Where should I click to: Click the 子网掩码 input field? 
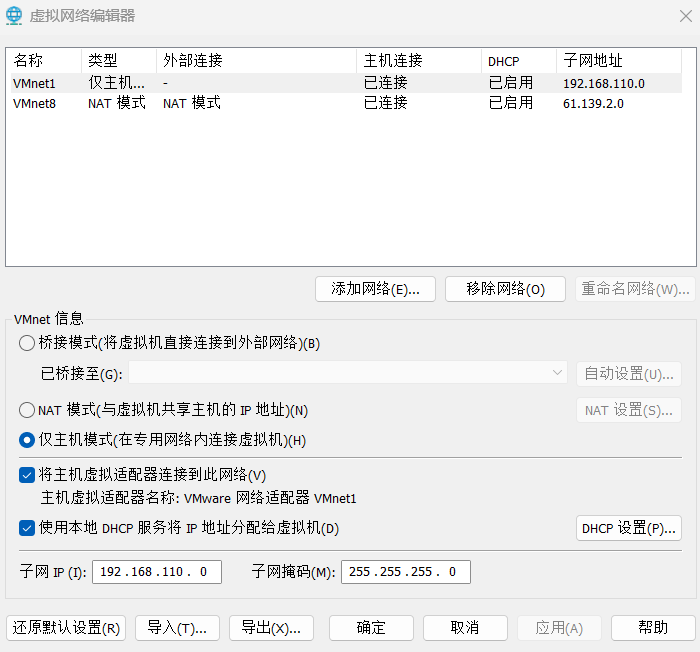(406, 572)
